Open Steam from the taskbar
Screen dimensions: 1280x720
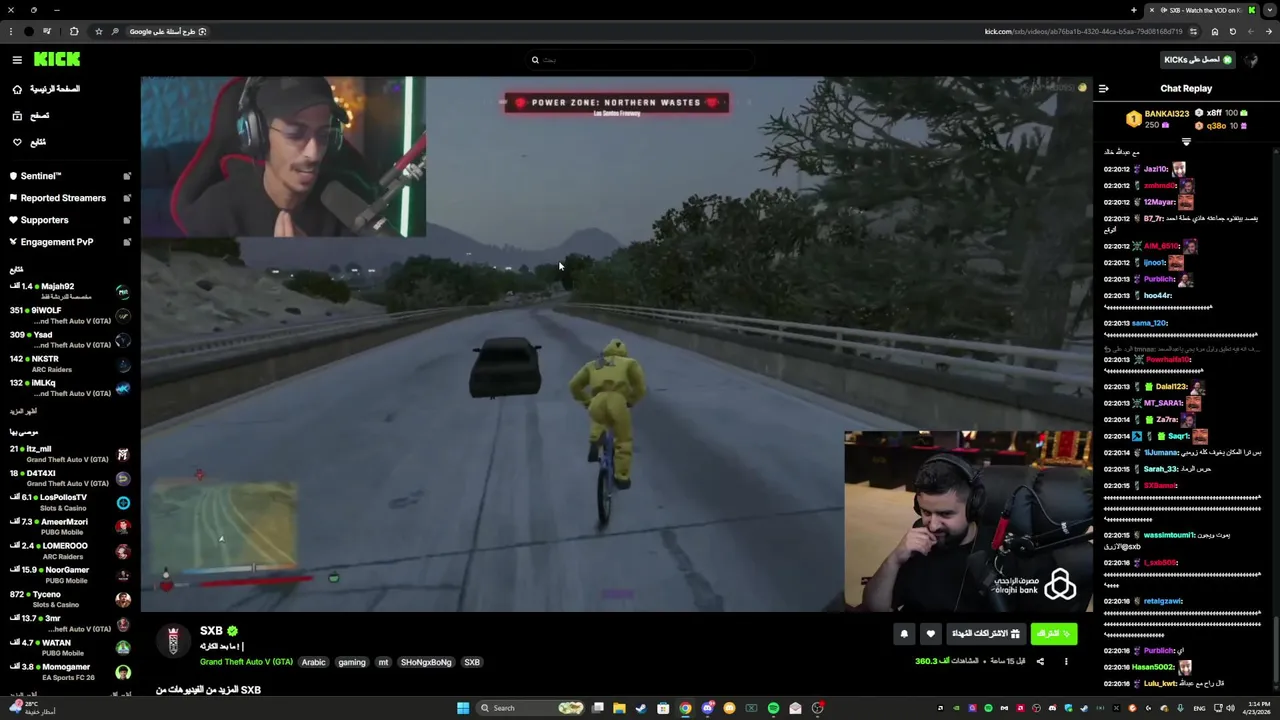(641, 708)
